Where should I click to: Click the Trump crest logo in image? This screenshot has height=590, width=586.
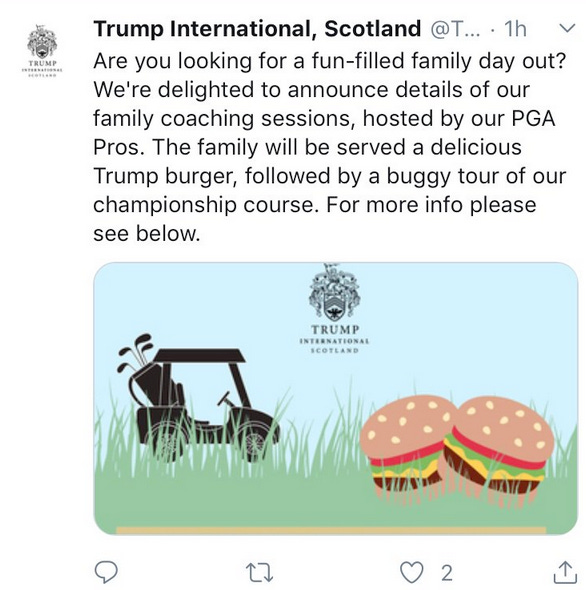(x=335, y=309)
